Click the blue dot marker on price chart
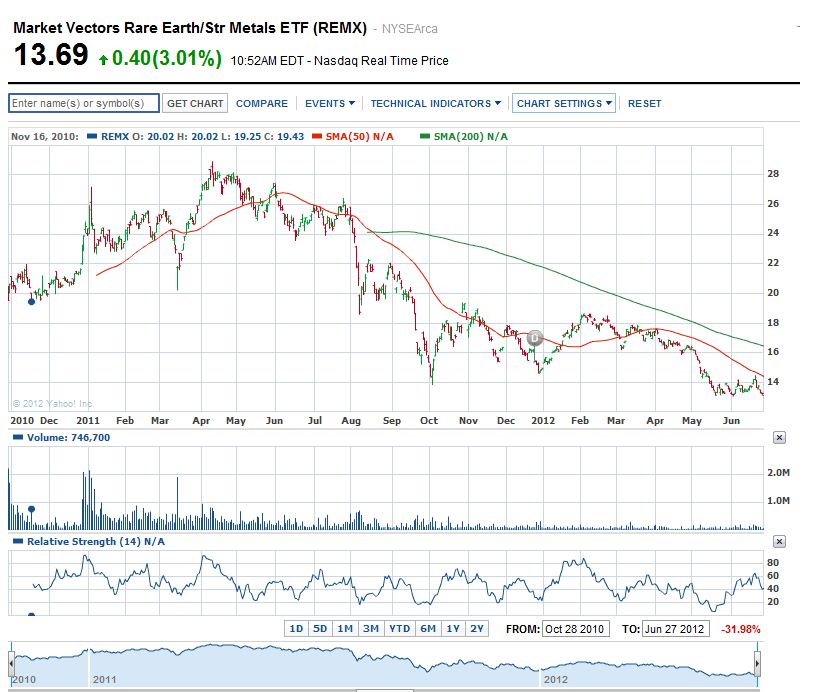The image size is (827, 692). click(x=31, y=302)
